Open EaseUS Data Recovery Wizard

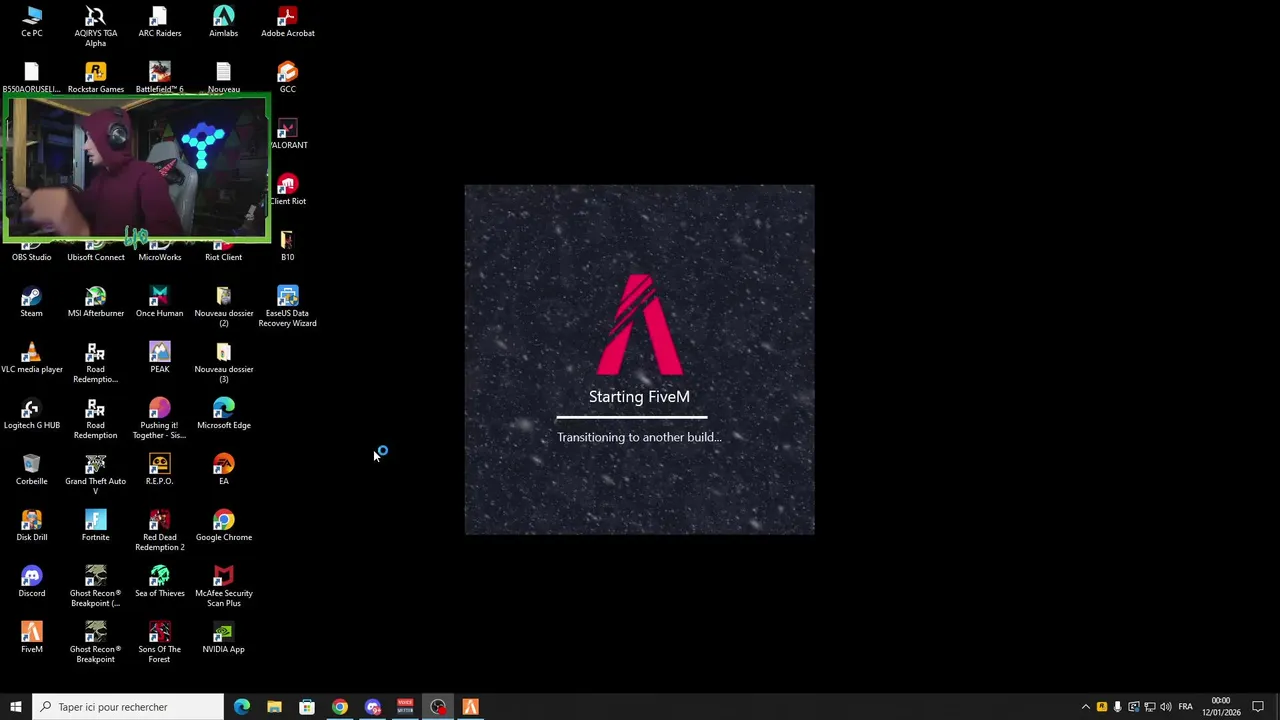pyautogui.click(x=288, y=307)
